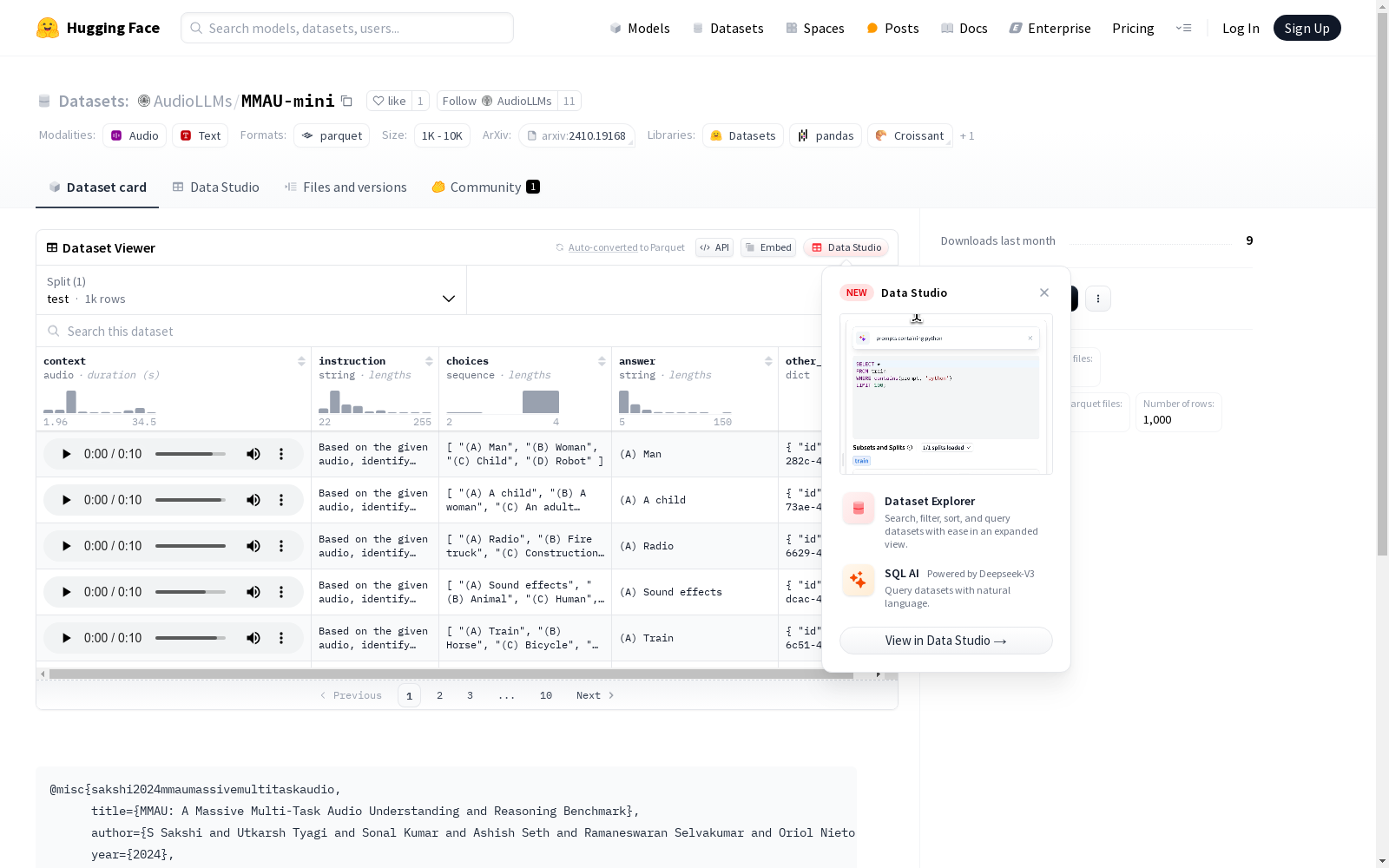
Task: Select the Croissant library tag
Action: [x=910, y=135]
